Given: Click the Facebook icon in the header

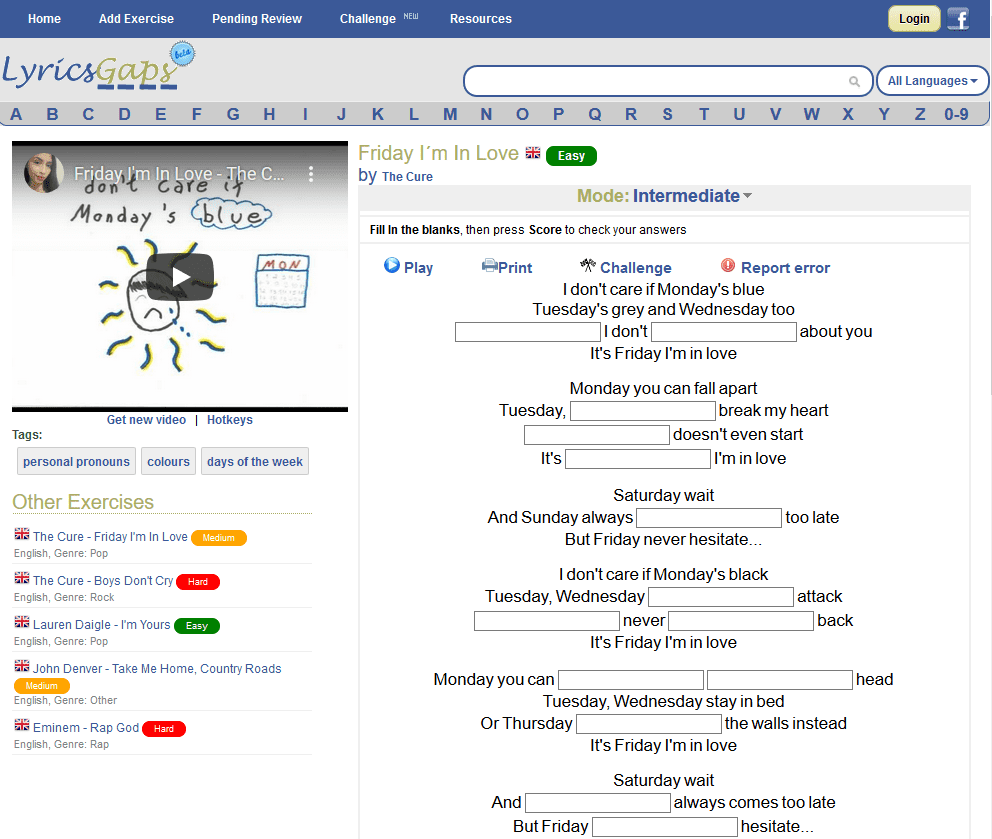Looking at the screenshot, I should (958, 19).
